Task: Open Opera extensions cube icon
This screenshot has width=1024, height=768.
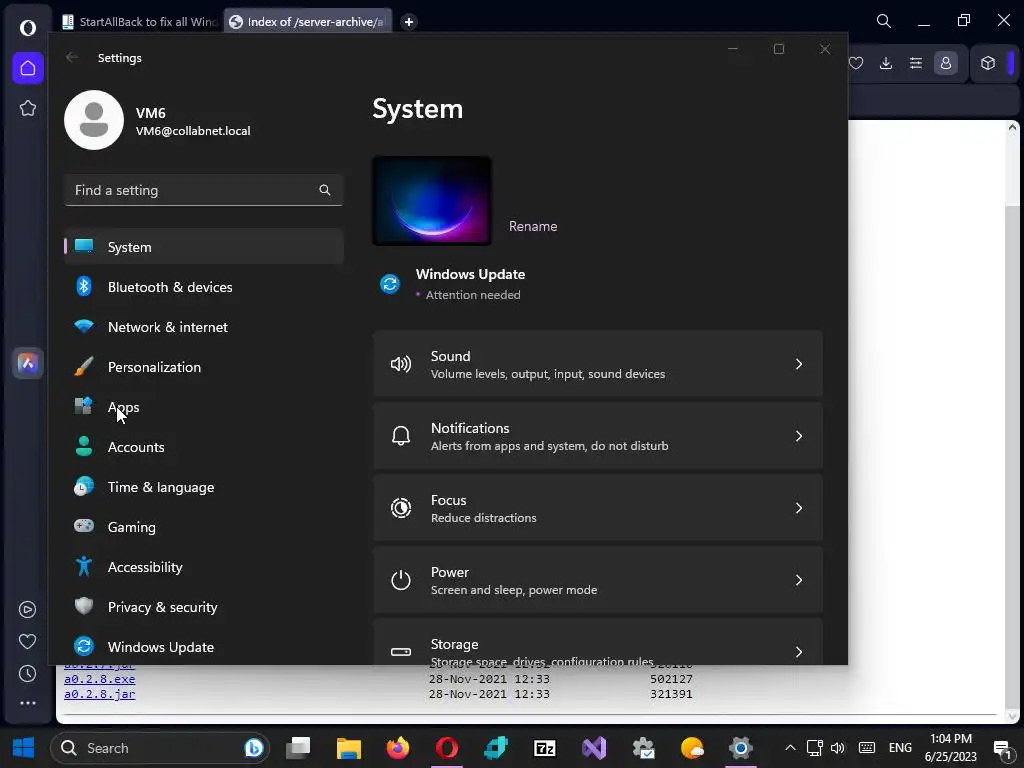Action: point(987,63)
